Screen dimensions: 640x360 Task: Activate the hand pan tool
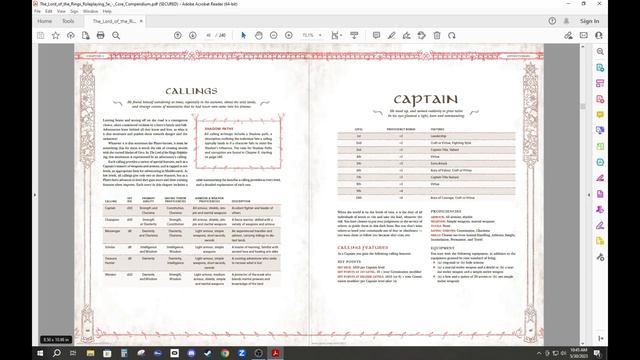pos(258,36)
